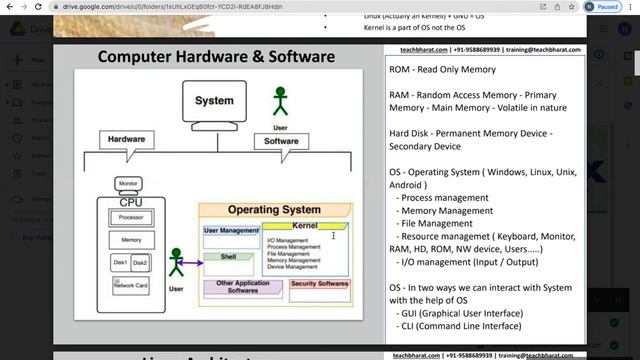Click 'ROM - Read Only Memory' note line
This screenshot has height=360, width=640.
(442, 69)
